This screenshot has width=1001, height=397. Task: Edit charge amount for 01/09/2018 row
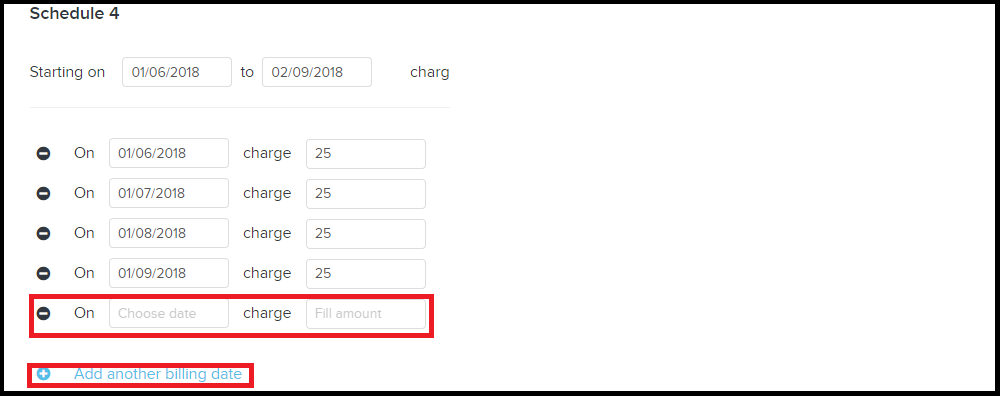[x=366, y=273]
